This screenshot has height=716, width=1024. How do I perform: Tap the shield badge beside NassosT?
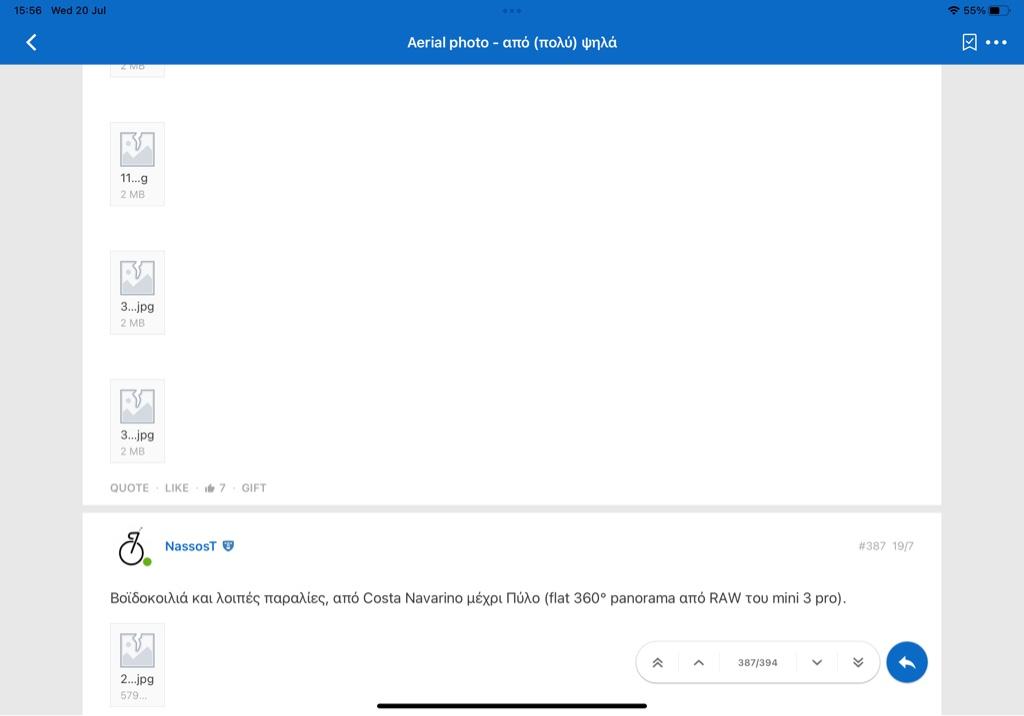pos(228,546)
